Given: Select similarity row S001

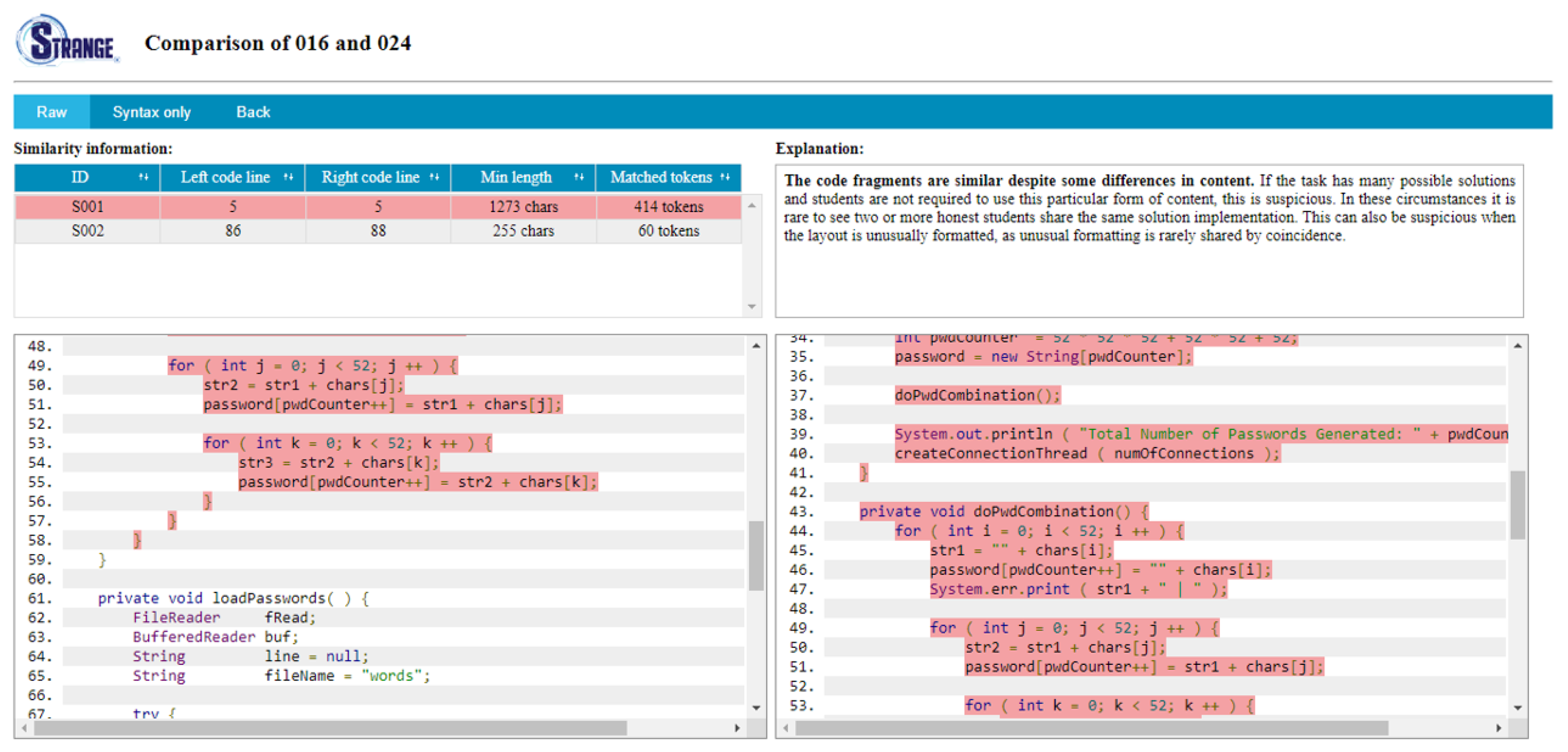Looking at the screenshot, I should (378, 206).
